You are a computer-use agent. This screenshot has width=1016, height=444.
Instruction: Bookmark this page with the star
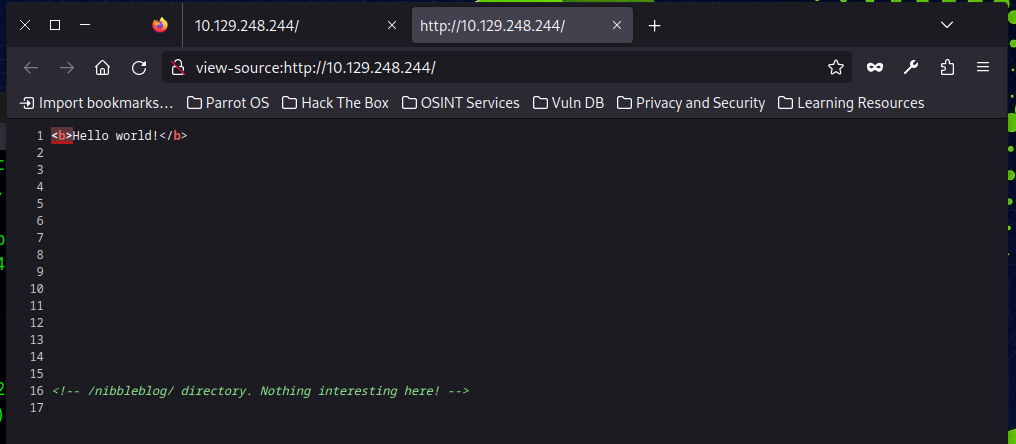(x=836, y=67)
